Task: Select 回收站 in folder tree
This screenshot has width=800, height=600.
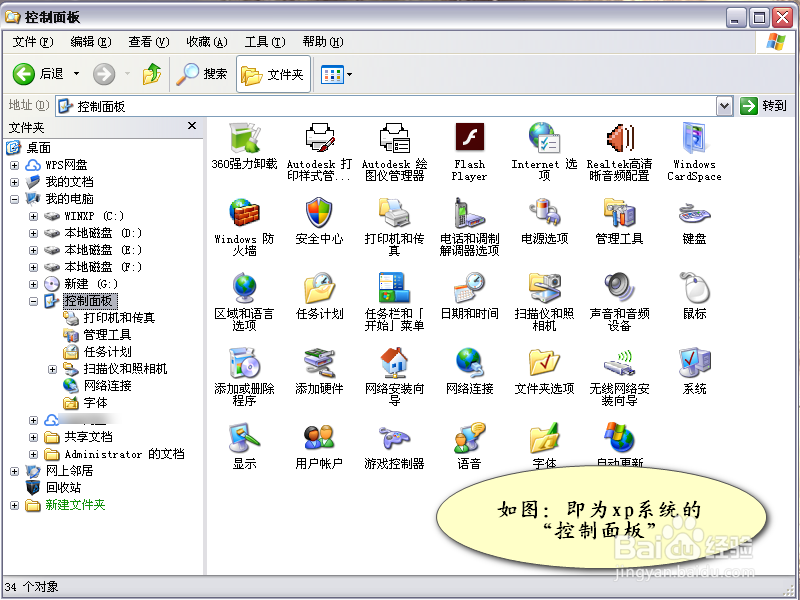Action: (63, 488)
